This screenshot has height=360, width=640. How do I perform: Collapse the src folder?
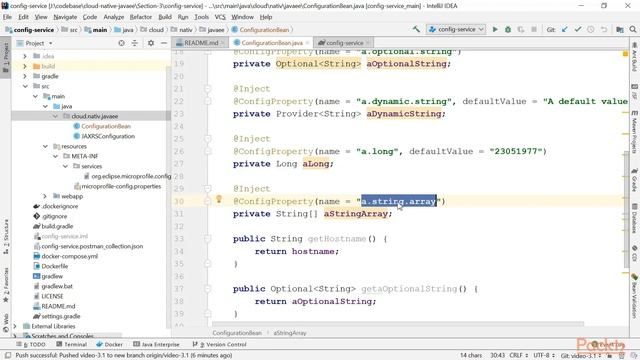click(25, 86)
